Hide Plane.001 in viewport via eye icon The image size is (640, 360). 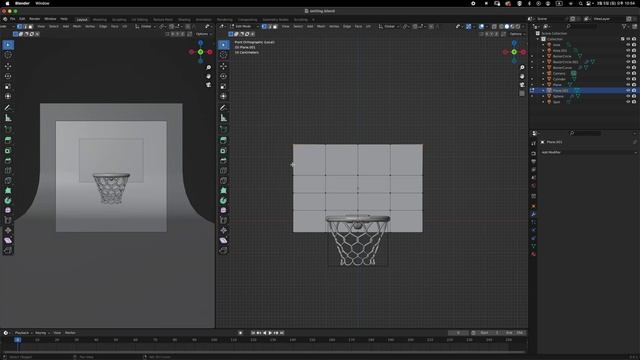(x=628, y=91)
